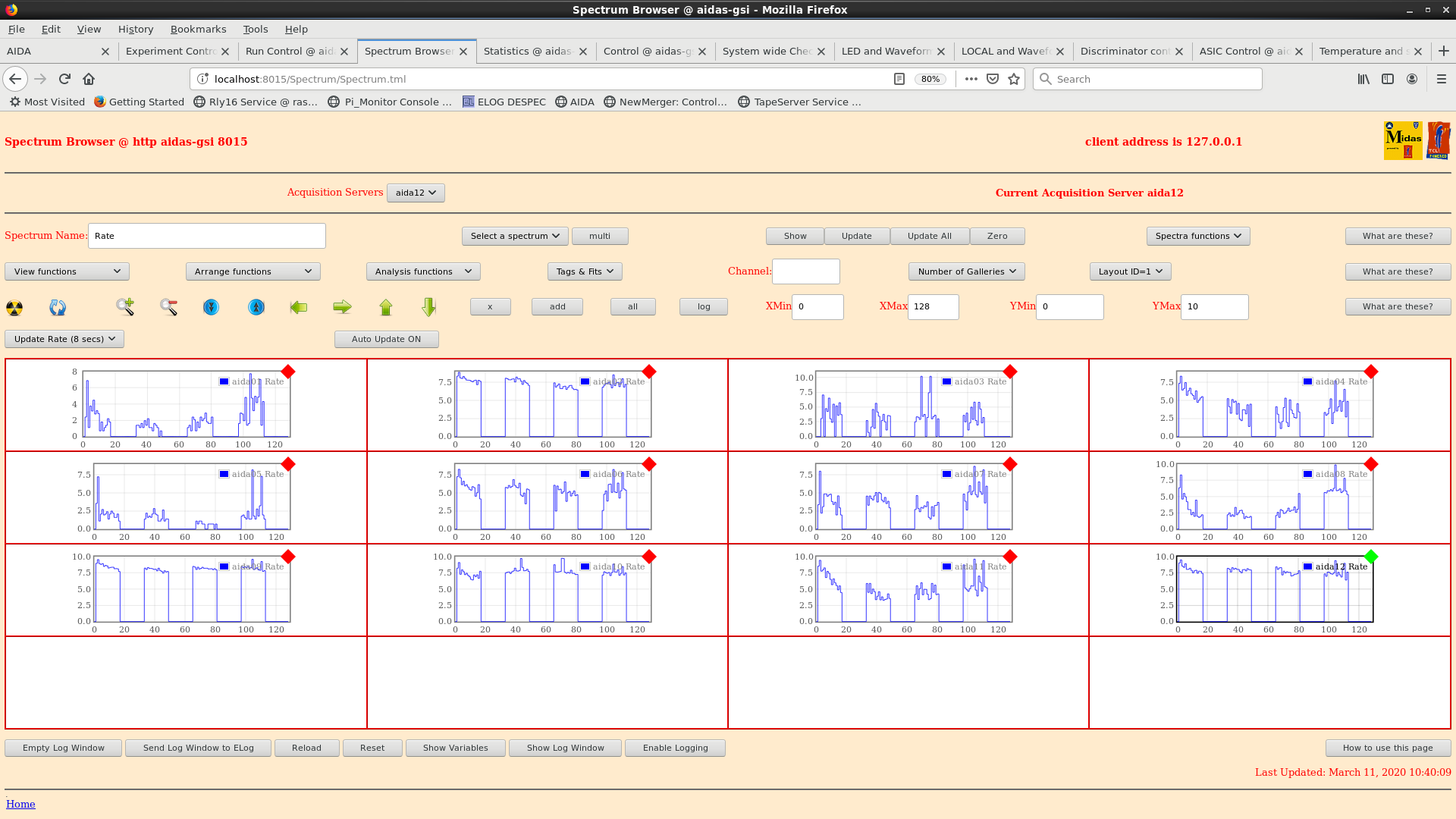Click the Spectrum Name input field
The height and width of the screenshot is (819, 1456).
(206, 236)
